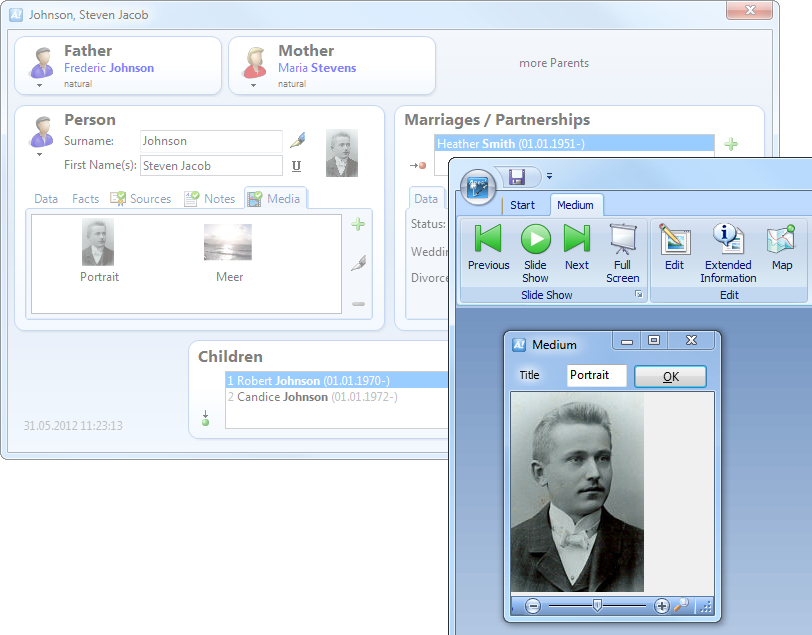Expand the Slide Show group launcher

pyautogui.click(x=638, y=295)
